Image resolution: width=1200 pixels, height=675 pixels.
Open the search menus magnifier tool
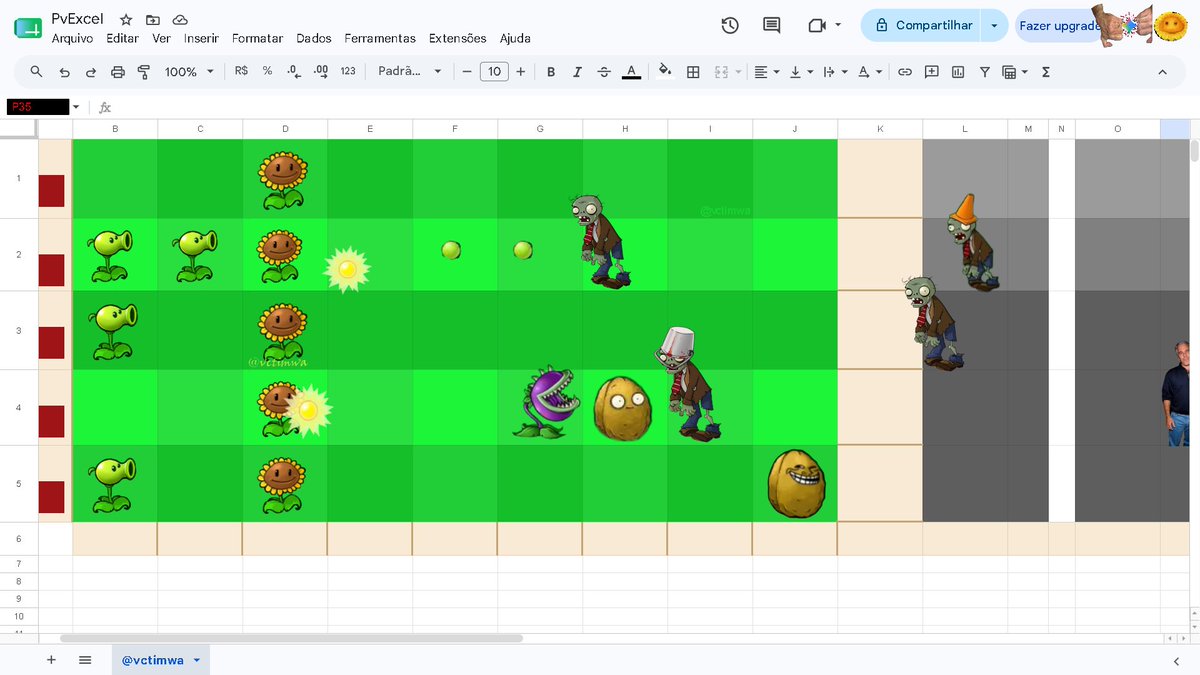[36, 72]
